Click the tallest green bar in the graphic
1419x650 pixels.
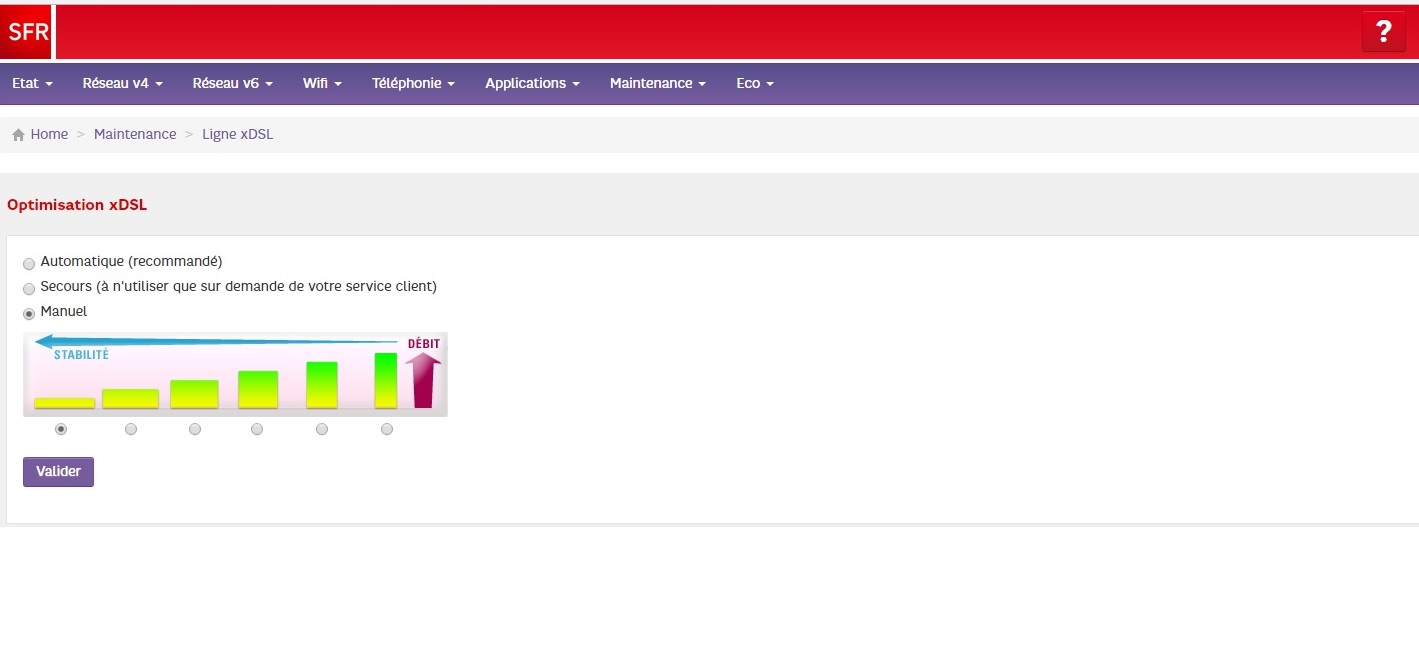(386, 378)
